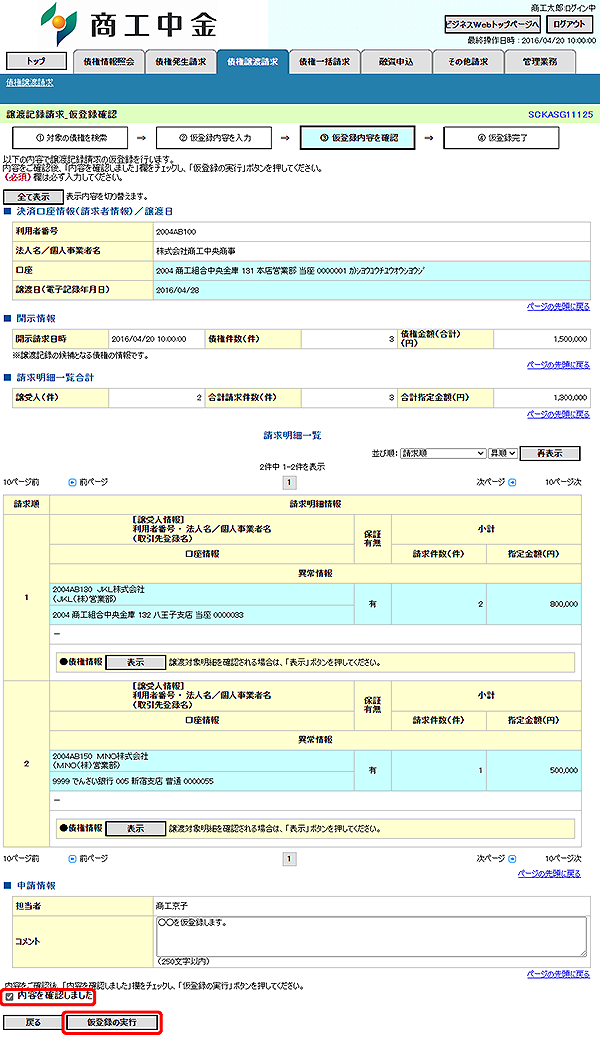Click the 再表示 button
This screenshot has height=1038, width=600.
[550, 453]
